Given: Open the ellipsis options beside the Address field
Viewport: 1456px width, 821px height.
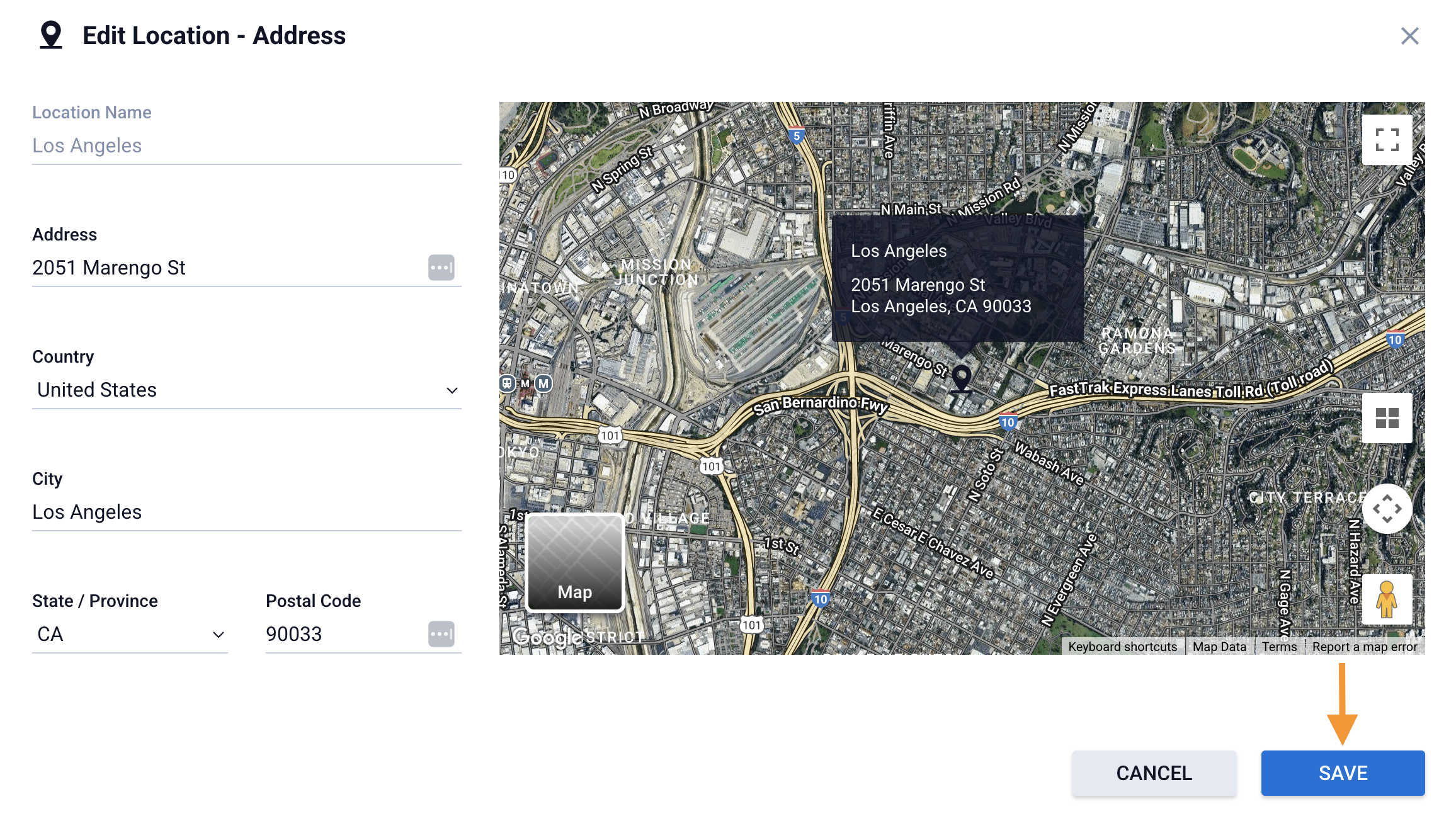Looking at the screenshot, I should tap(441, 268).
